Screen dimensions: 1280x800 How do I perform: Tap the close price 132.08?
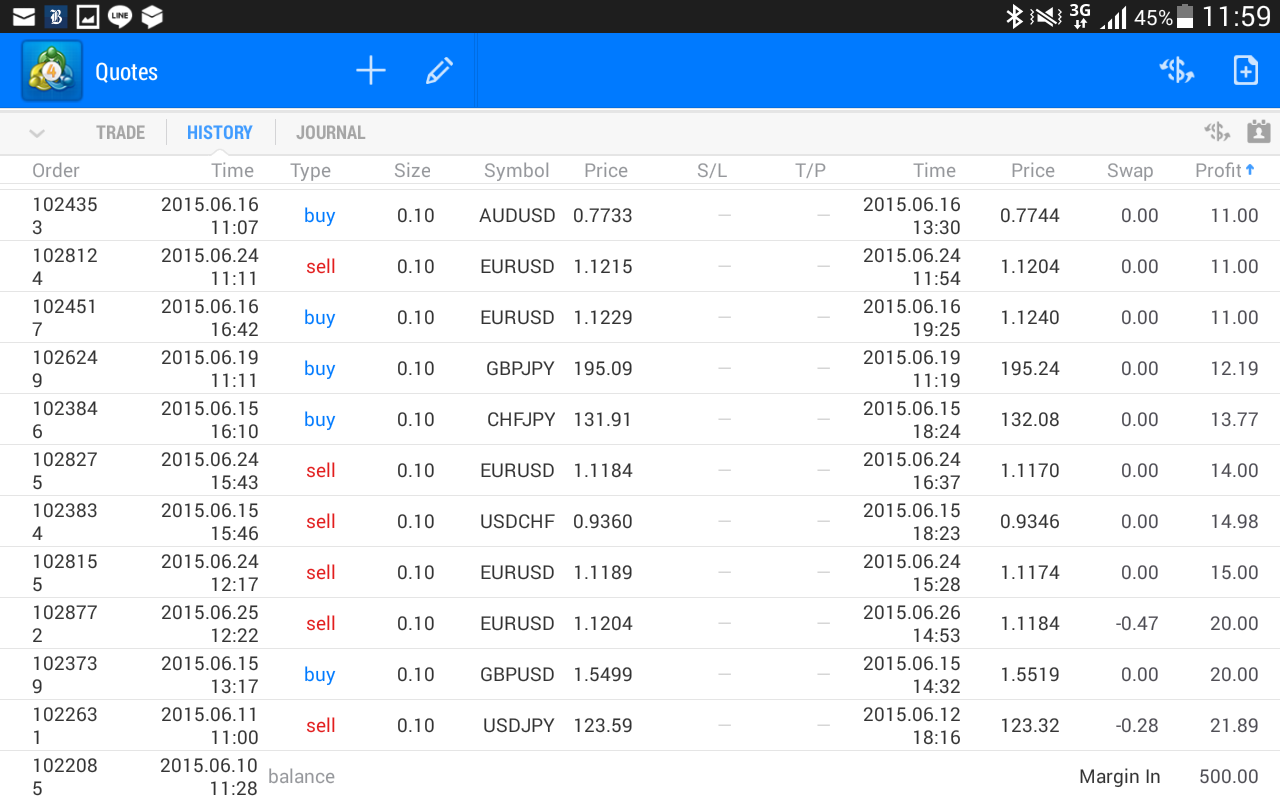coord(1030,419)
